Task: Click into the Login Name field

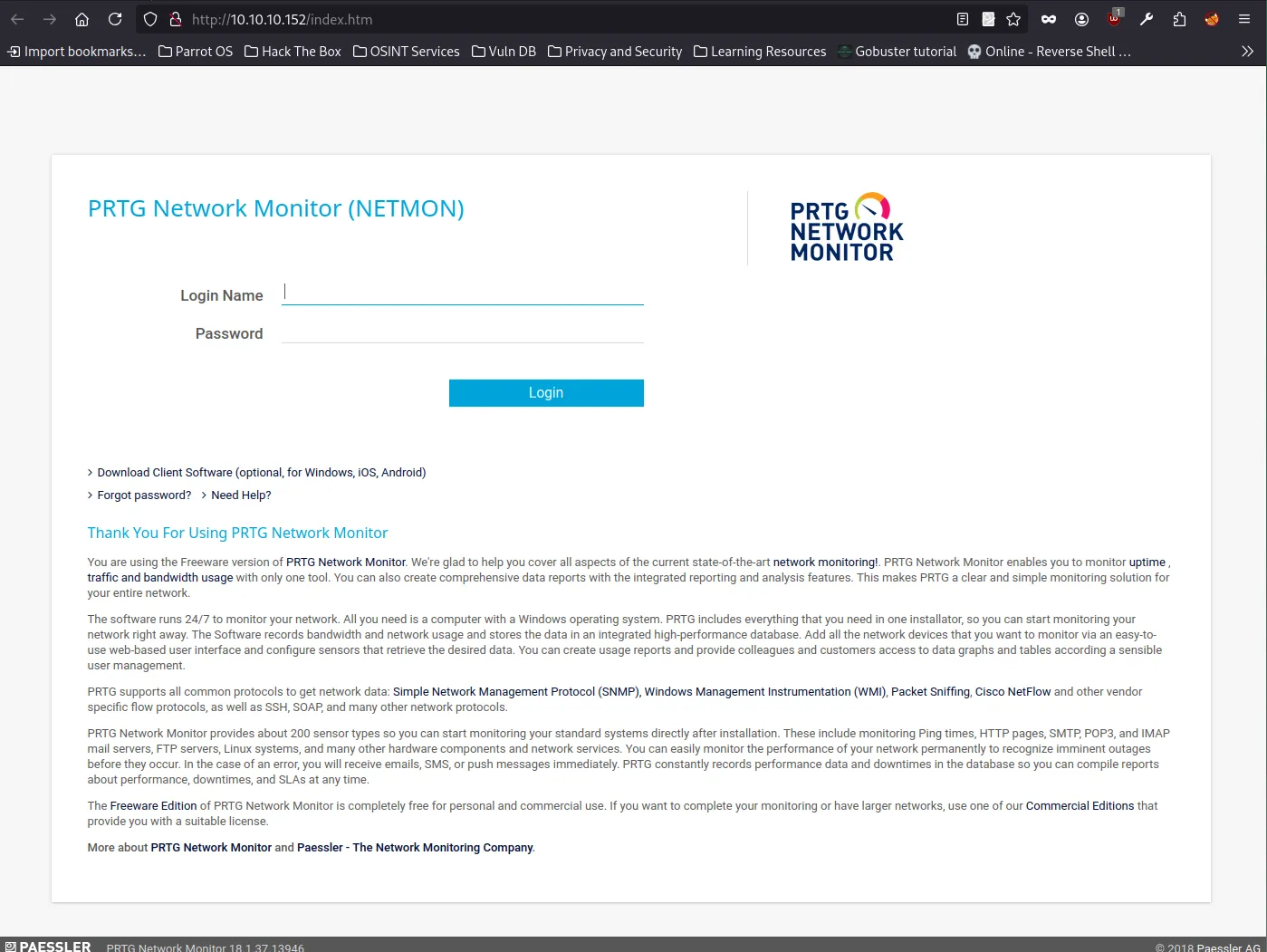Action: [462, 293]
